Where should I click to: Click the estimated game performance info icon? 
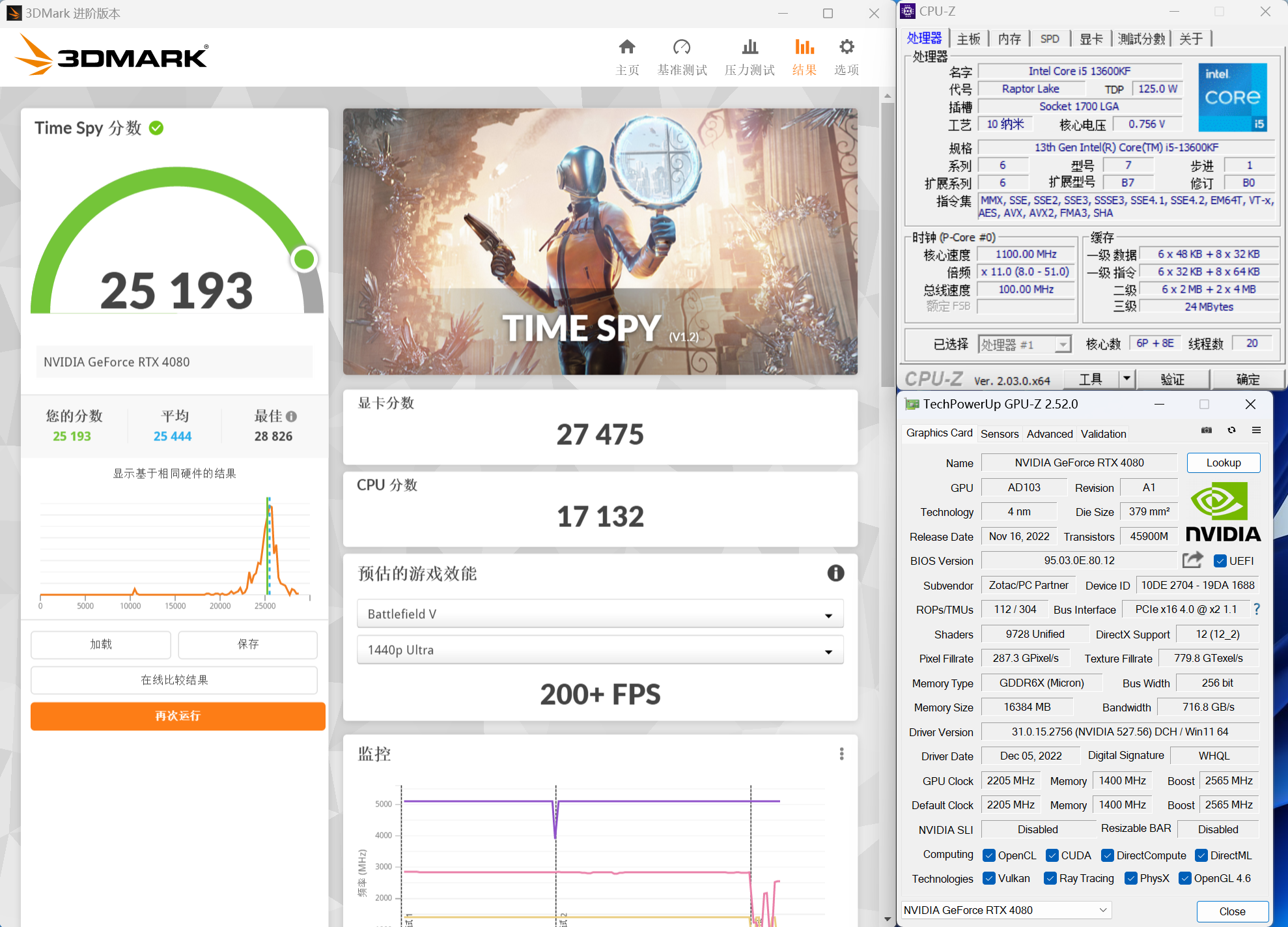coord(835,573)
